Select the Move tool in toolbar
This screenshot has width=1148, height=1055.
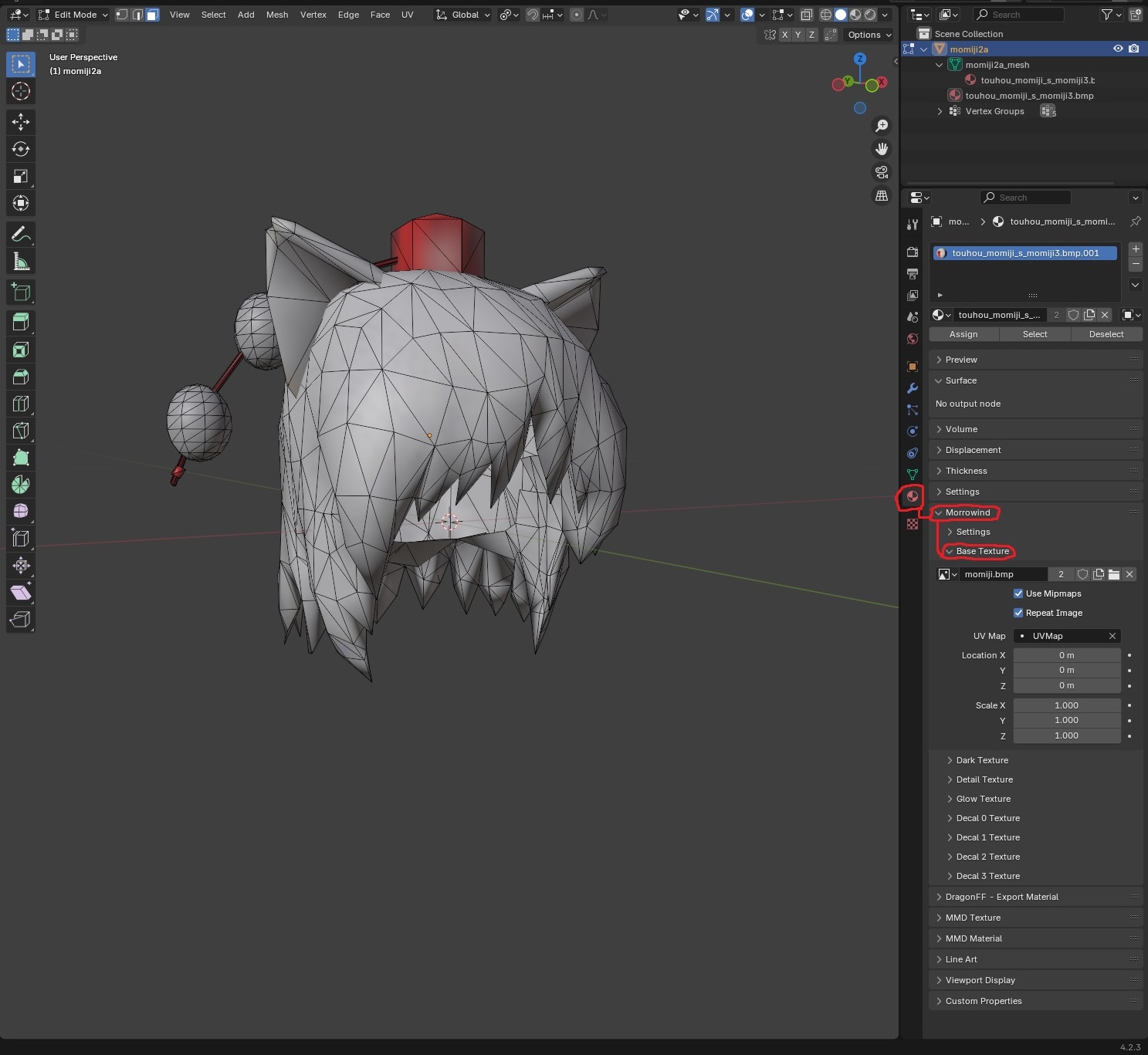[x=21, y=122]
